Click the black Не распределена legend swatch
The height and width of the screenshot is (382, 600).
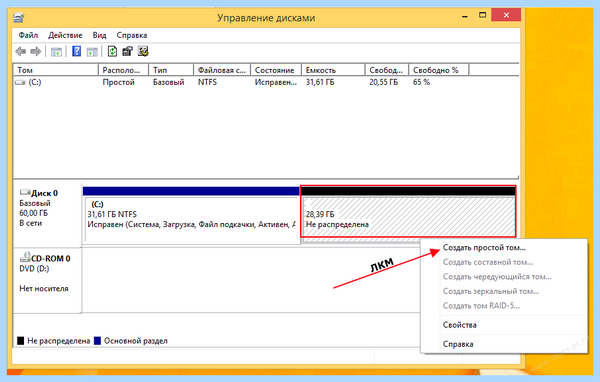click(21, 341)
